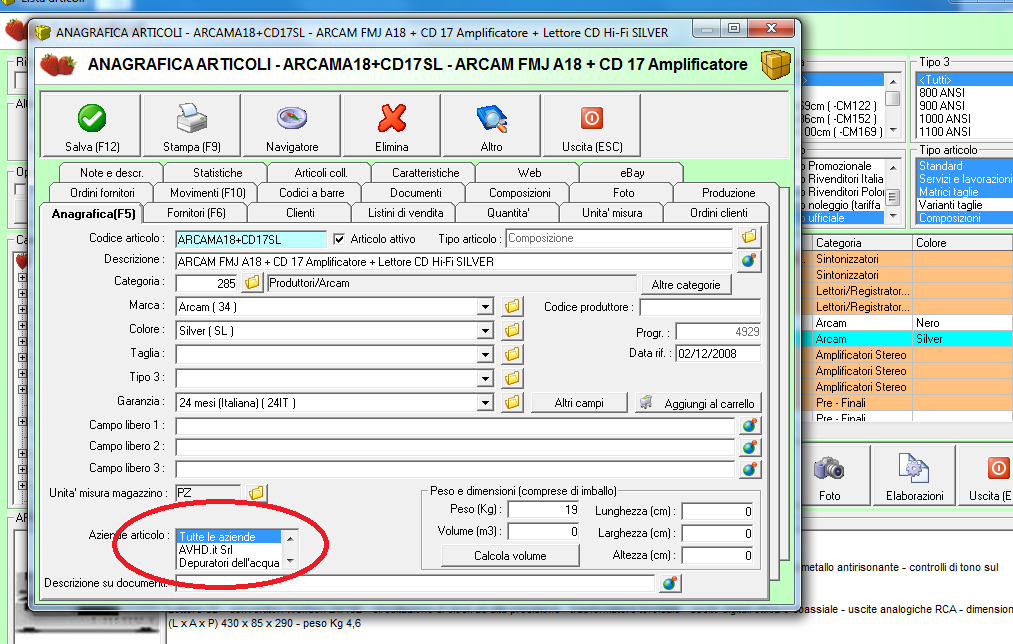
Task: Open the Codici a barre tab
Action: (311, 192)
